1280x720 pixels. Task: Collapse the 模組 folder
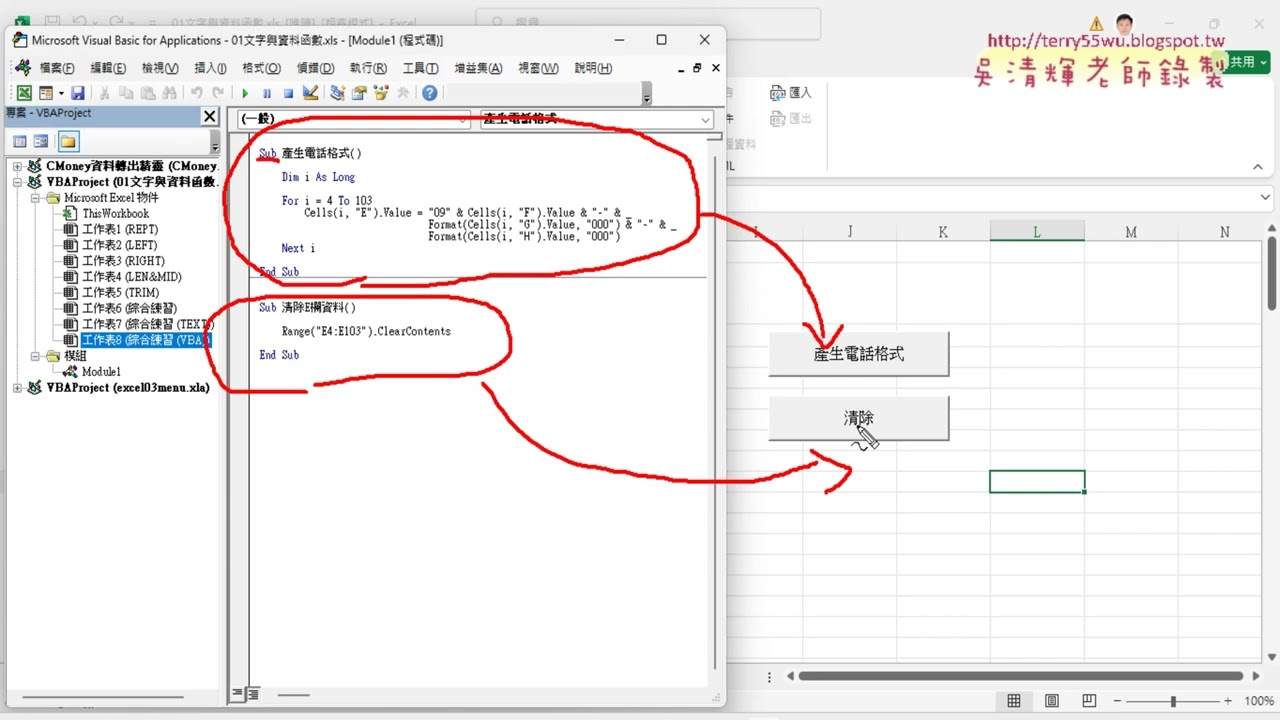(35, 356)
